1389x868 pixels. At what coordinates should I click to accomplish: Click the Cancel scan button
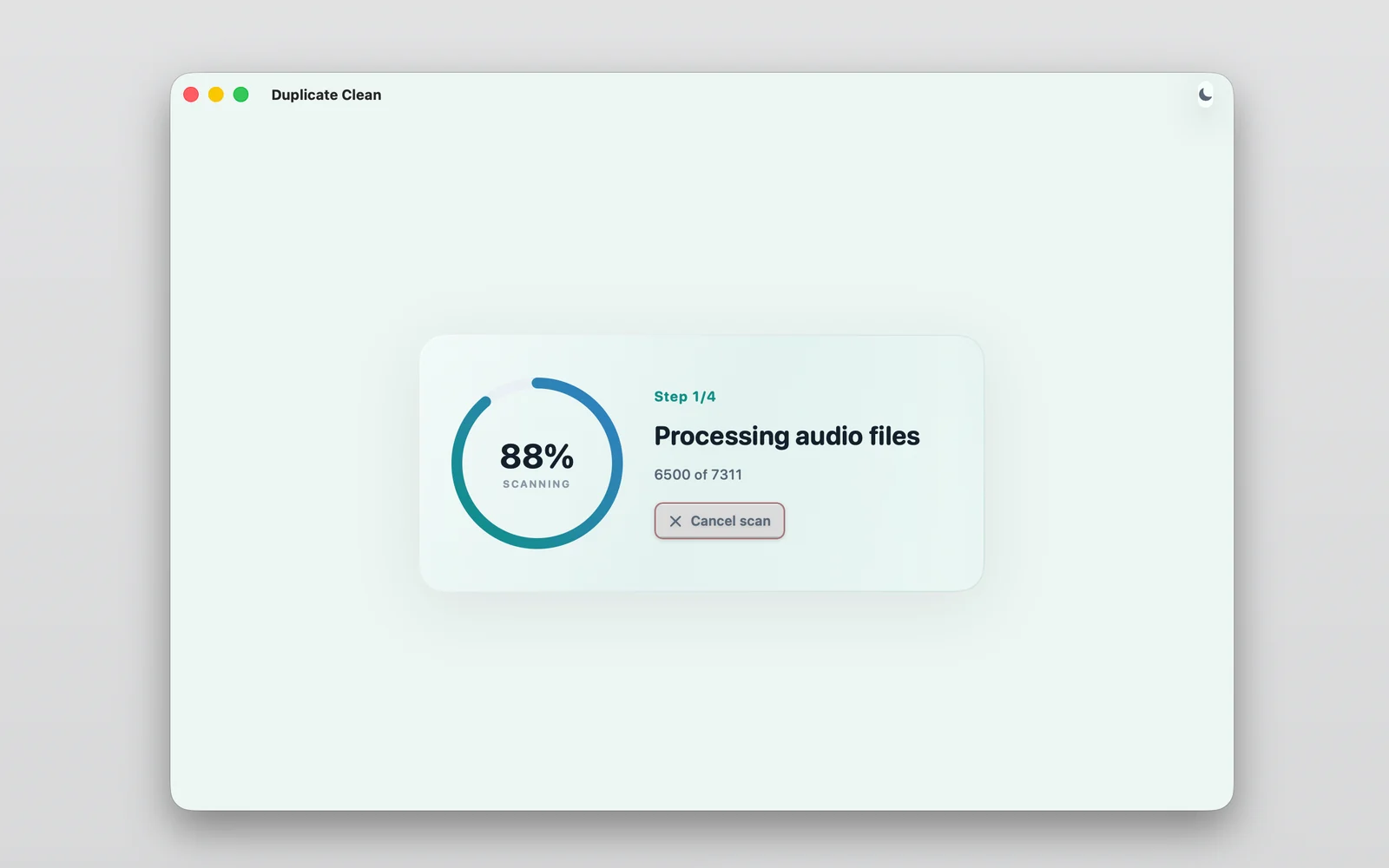[720, 521]
